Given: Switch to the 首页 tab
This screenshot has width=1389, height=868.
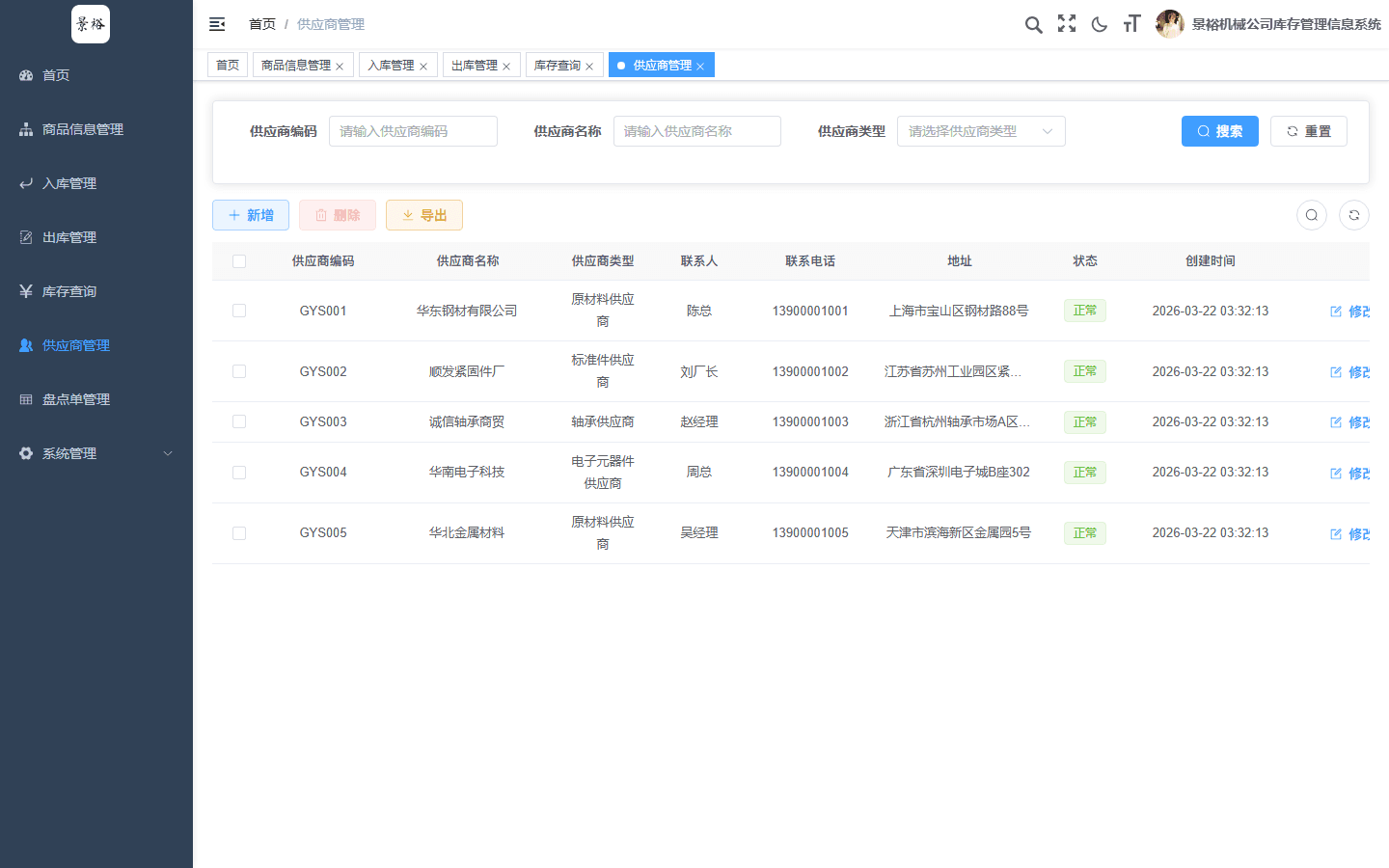Looking at the screenshot, I should 228,65.
